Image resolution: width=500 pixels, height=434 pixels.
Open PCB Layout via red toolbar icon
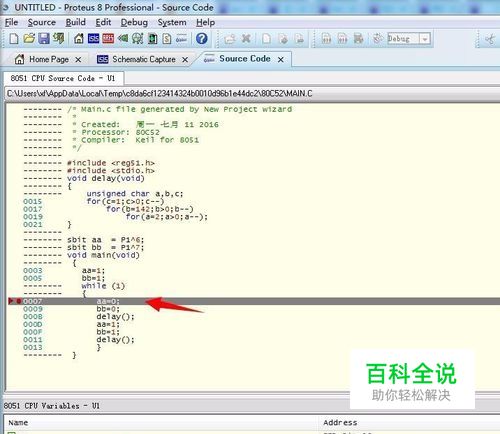pyautogui.click(x=108, y=39)
